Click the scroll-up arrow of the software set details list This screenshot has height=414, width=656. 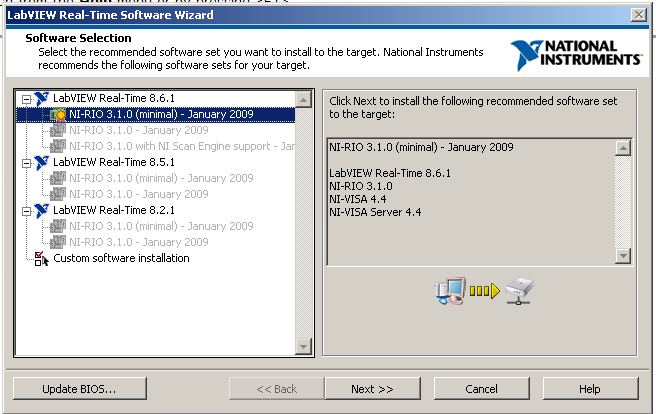click(623, 148)
